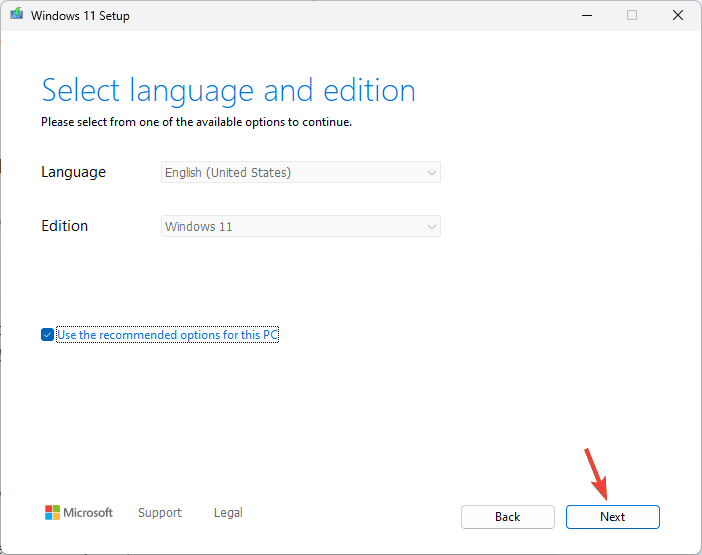
Task: Open the Support link
Action: [160, 513]
